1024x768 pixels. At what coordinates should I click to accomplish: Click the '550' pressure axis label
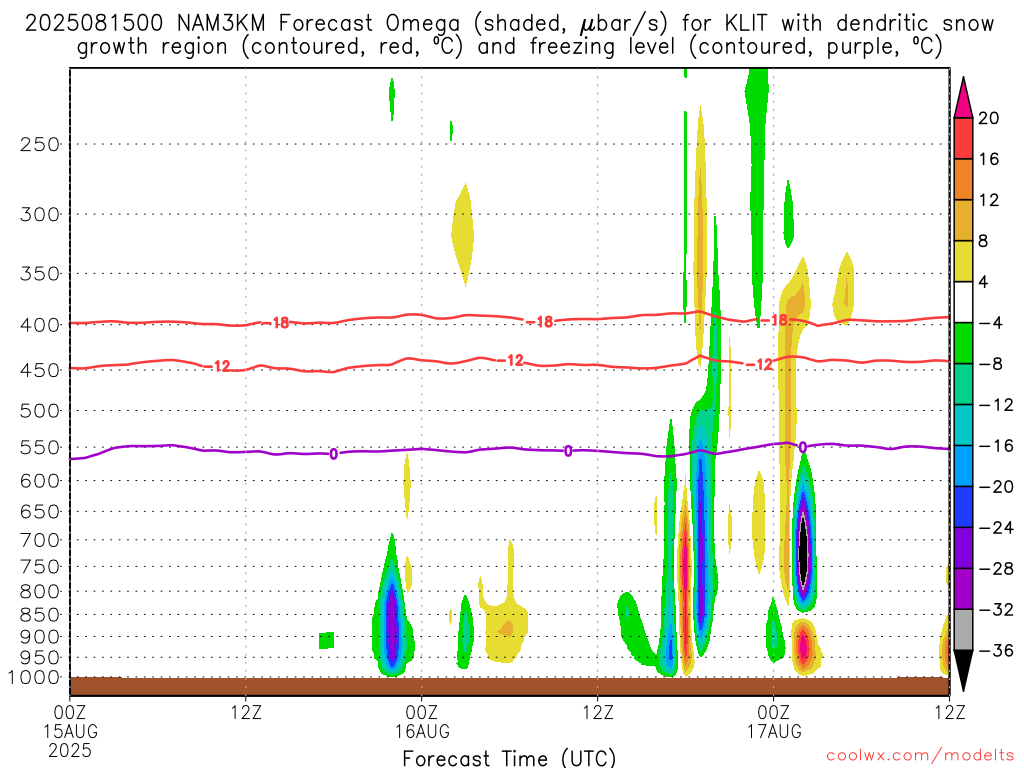40,447
